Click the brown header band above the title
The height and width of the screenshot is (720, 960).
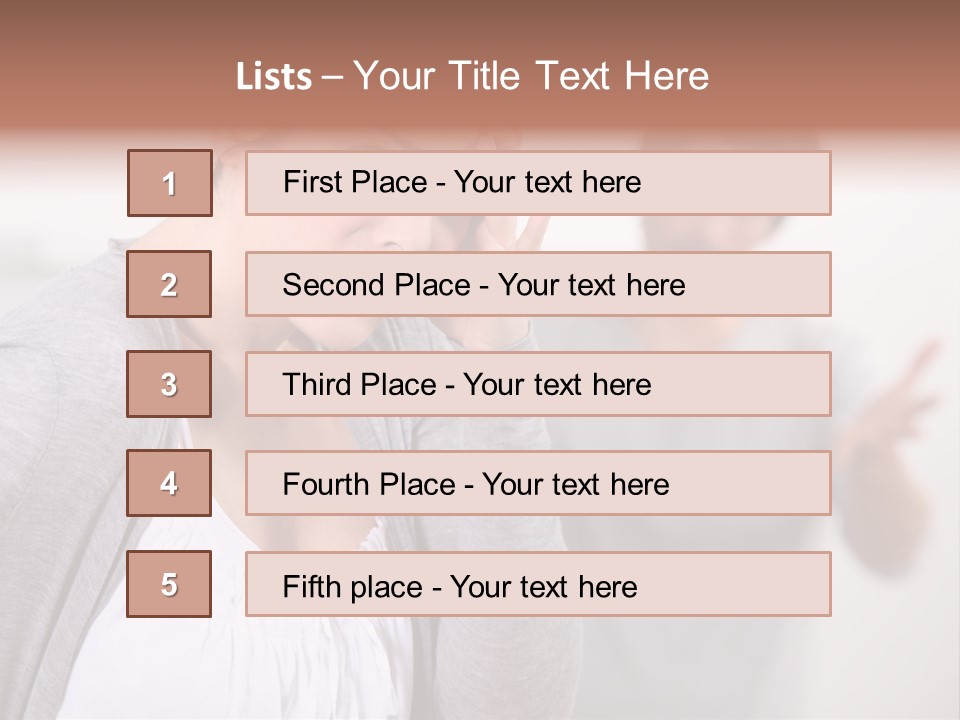pos(480,24)
